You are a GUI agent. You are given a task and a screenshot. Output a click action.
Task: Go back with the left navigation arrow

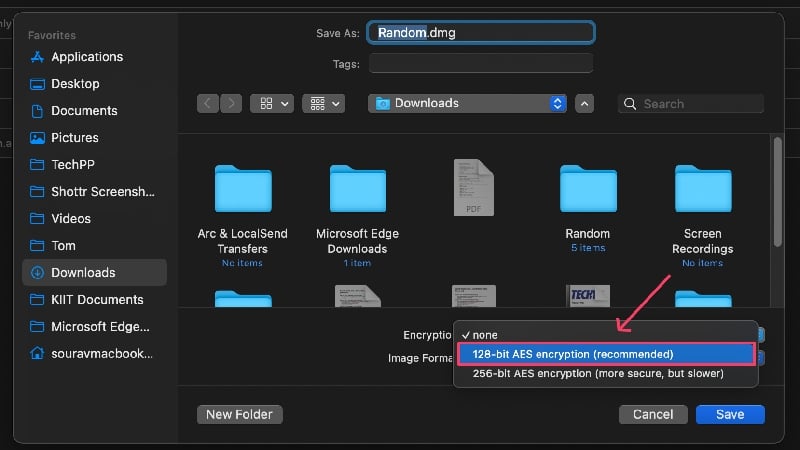tap(208, 104)
